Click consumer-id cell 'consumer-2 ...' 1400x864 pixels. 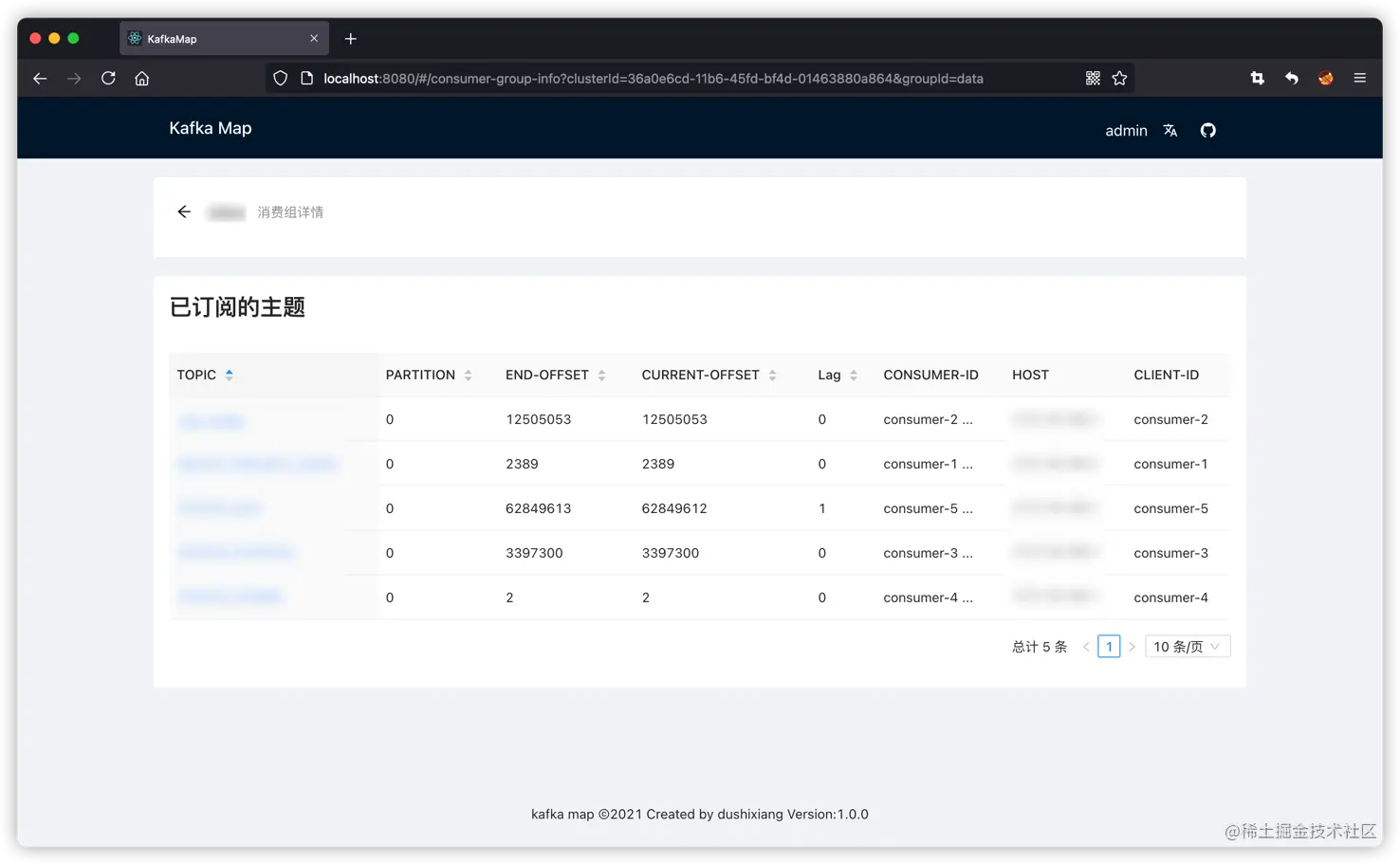(928, 419)
